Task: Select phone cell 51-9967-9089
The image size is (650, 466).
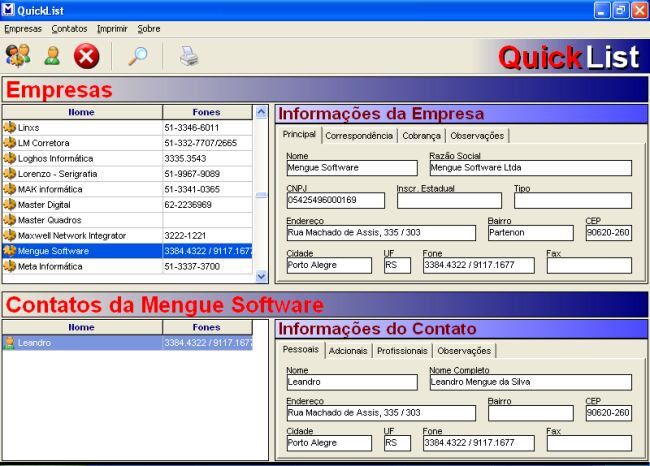Action: point(207,174)
